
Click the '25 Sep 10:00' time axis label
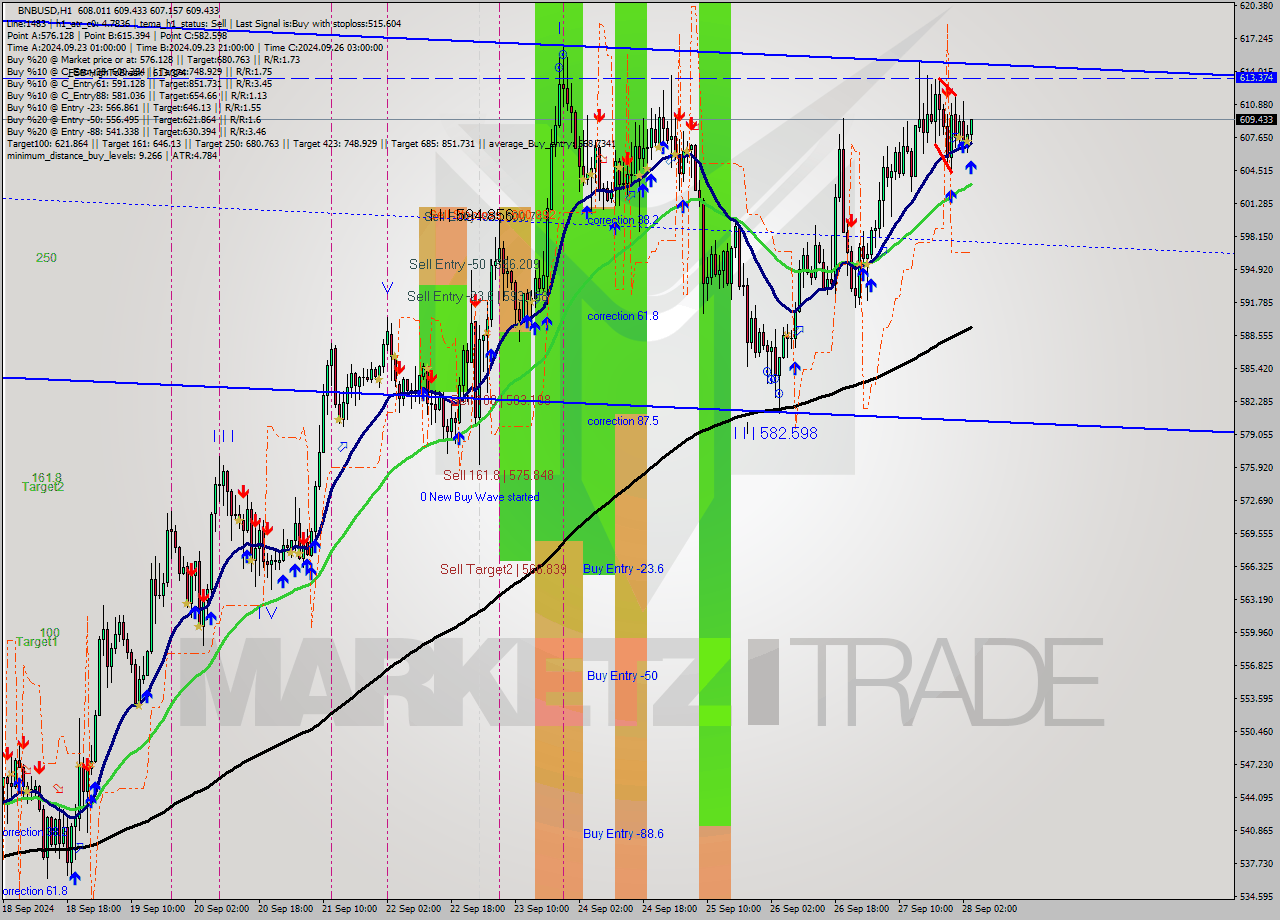(x=734, y=909)
